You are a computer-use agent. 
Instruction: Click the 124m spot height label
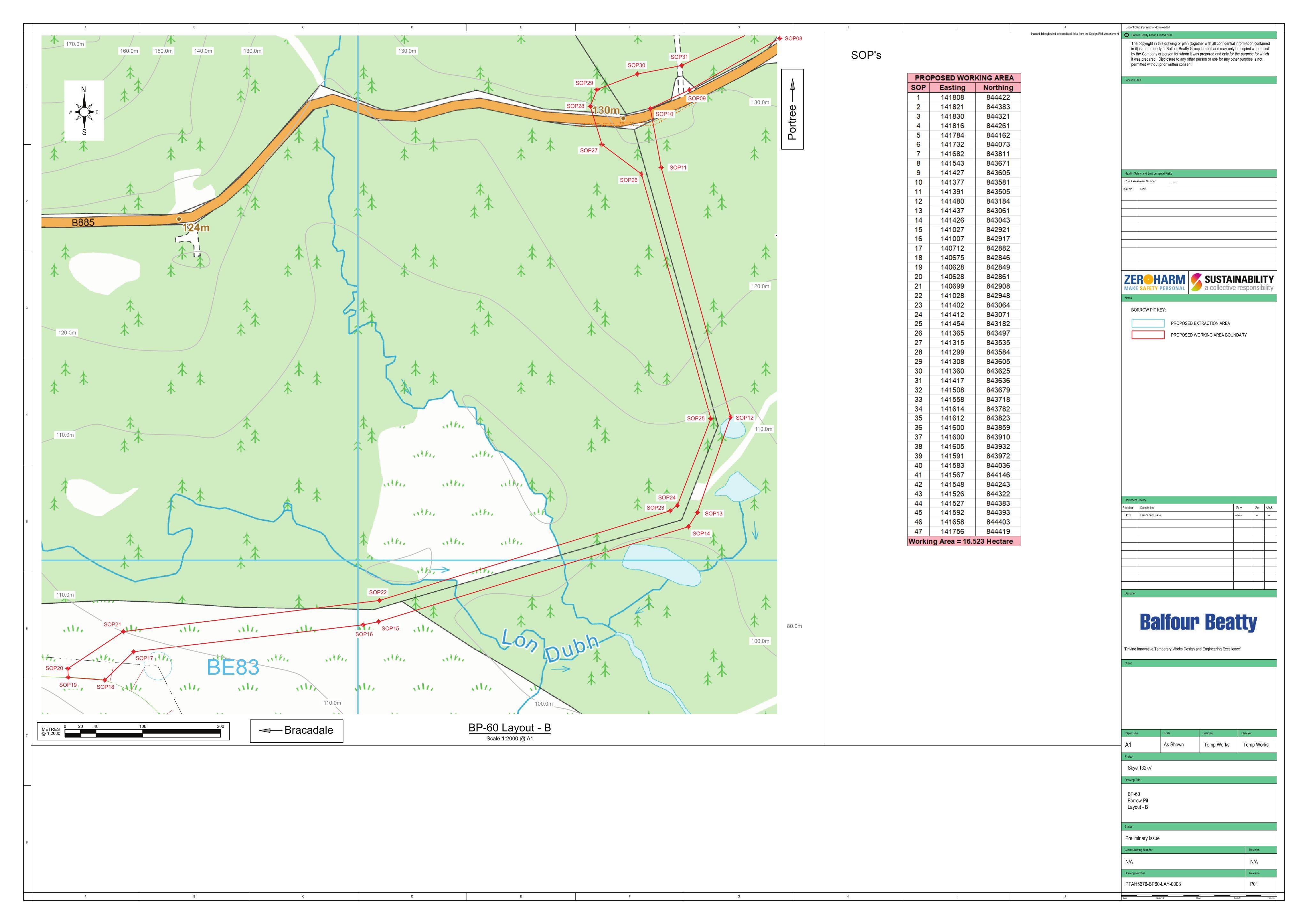coord(196,228)
